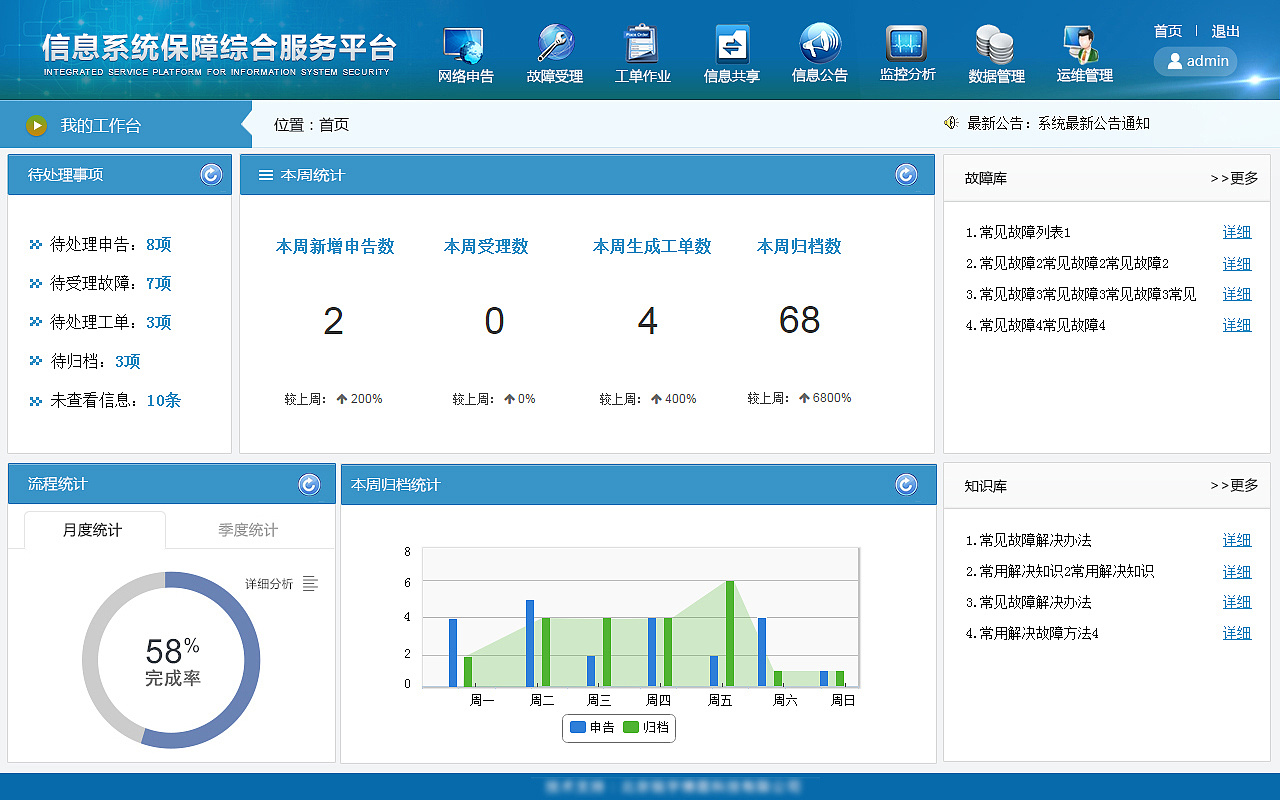Viewport: 1280px width, 800px height.
Task: Click the admin account button
Action: pos(1196,61)
